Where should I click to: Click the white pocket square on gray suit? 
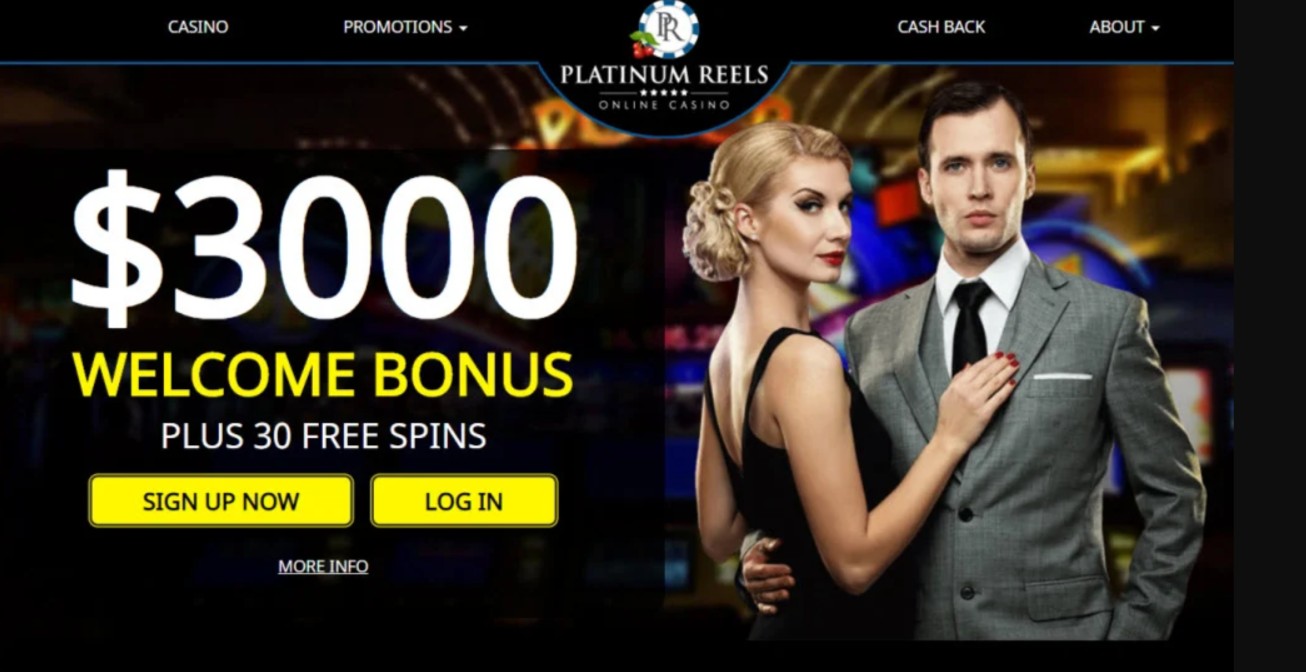tap(1062, 376)
